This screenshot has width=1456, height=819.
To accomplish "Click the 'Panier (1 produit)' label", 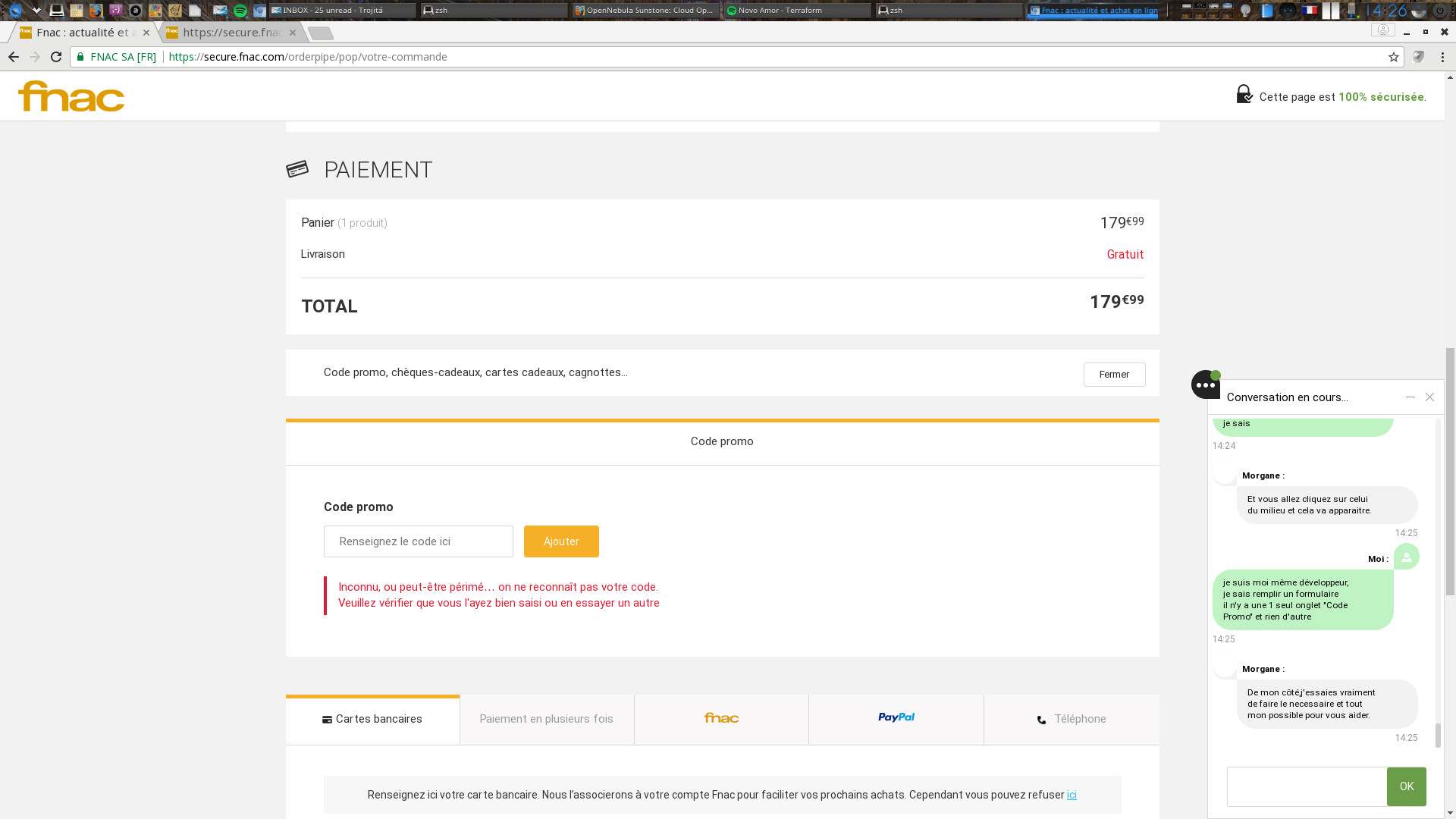I will [x=344, y=223].
